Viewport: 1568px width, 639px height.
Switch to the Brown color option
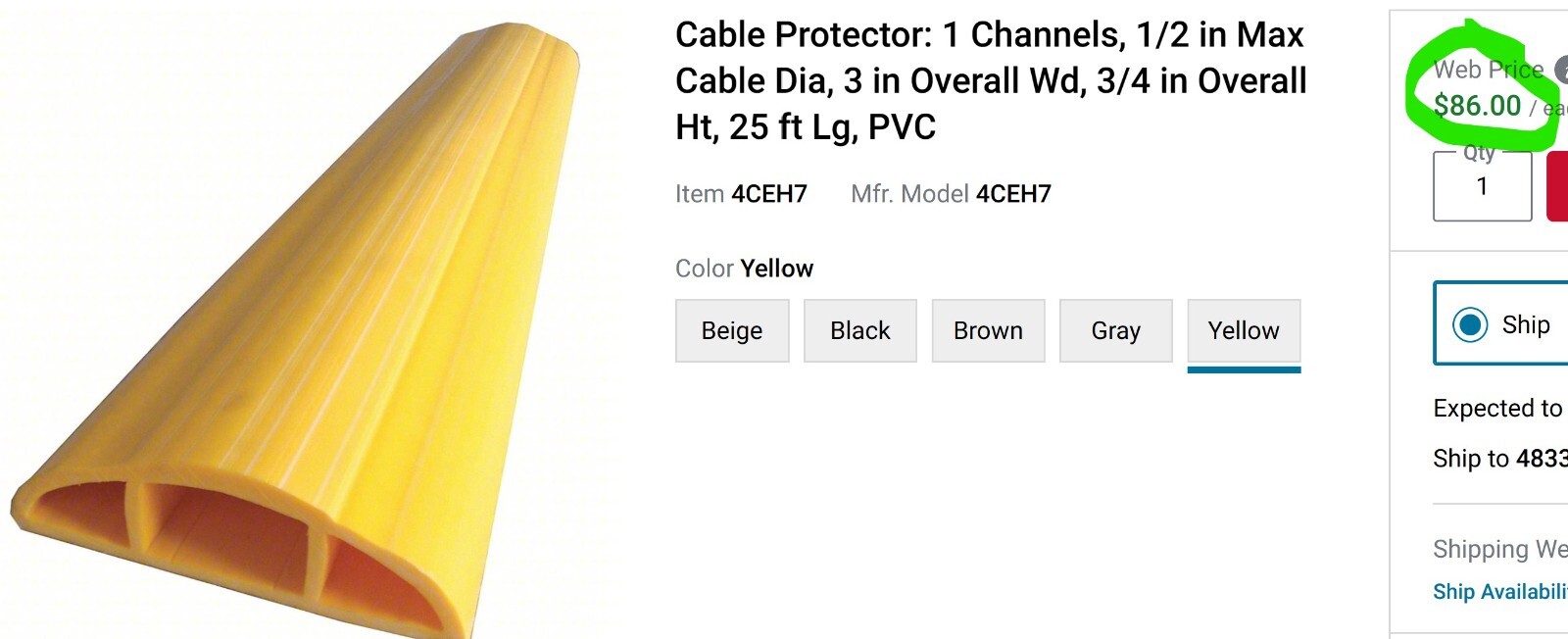pyautogui.click(x=988, y=331)
